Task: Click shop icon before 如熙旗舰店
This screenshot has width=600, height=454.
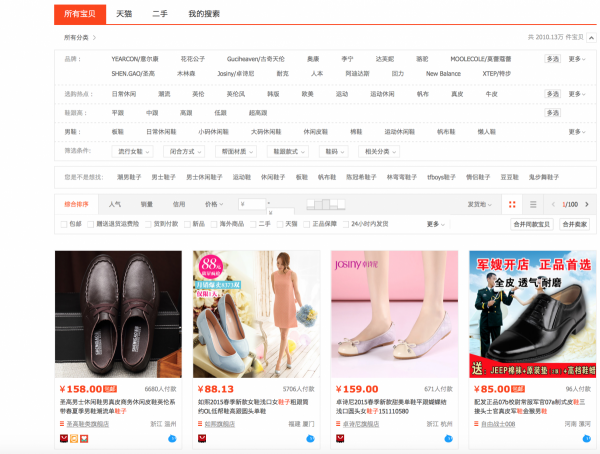Action: [x=200, y=424]
